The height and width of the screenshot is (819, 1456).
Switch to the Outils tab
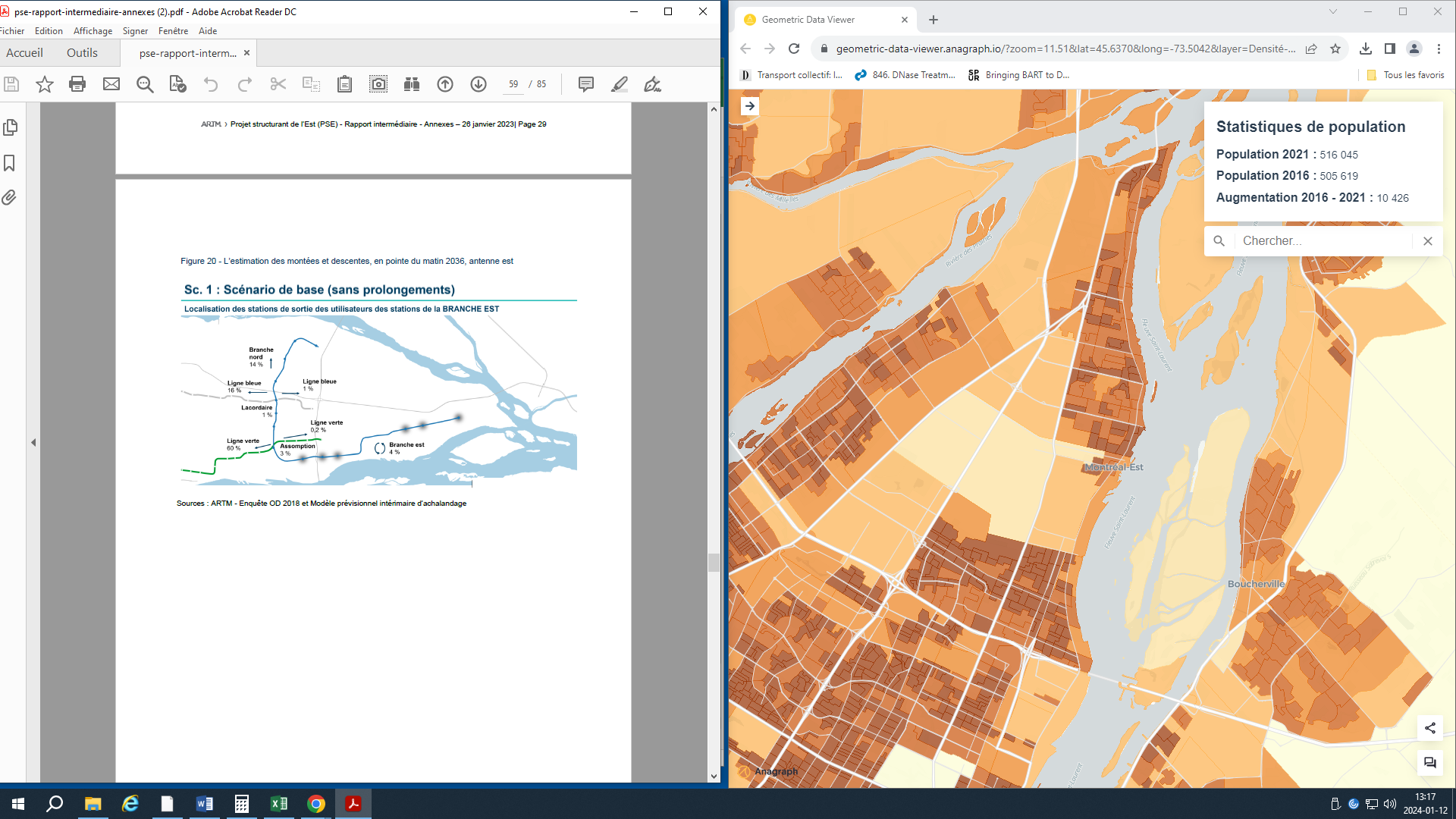[82, 53]
